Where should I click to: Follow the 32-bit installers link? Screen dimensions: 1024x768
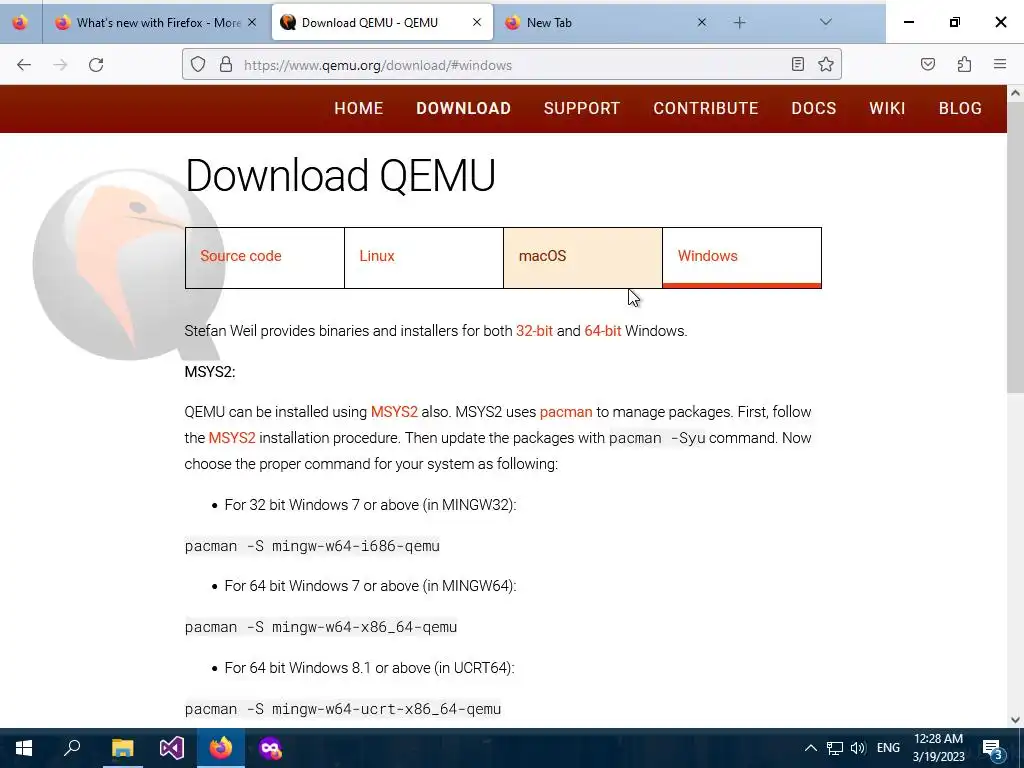tap(534, 331)
